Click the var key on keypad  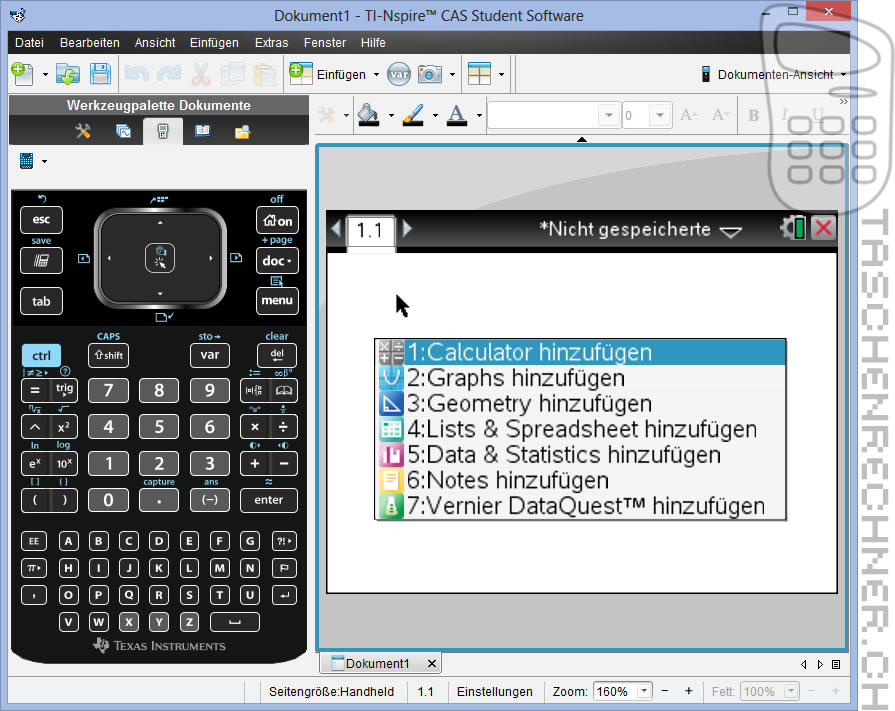click(x=209, y=355)
